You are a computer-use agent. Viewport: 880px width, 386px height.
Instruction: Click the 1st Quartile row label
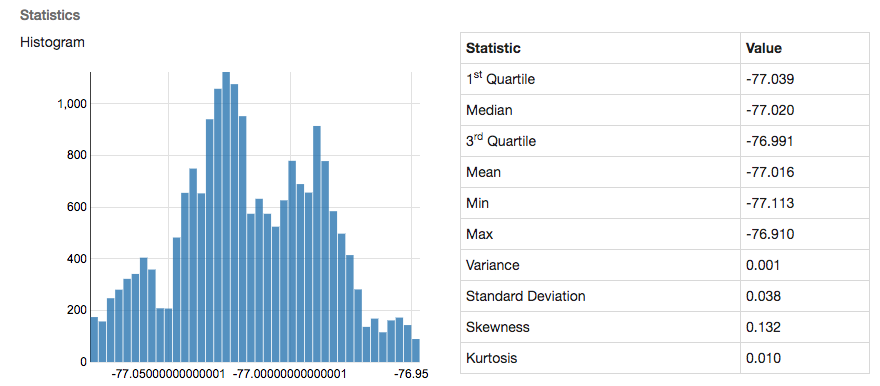[500, 79]
